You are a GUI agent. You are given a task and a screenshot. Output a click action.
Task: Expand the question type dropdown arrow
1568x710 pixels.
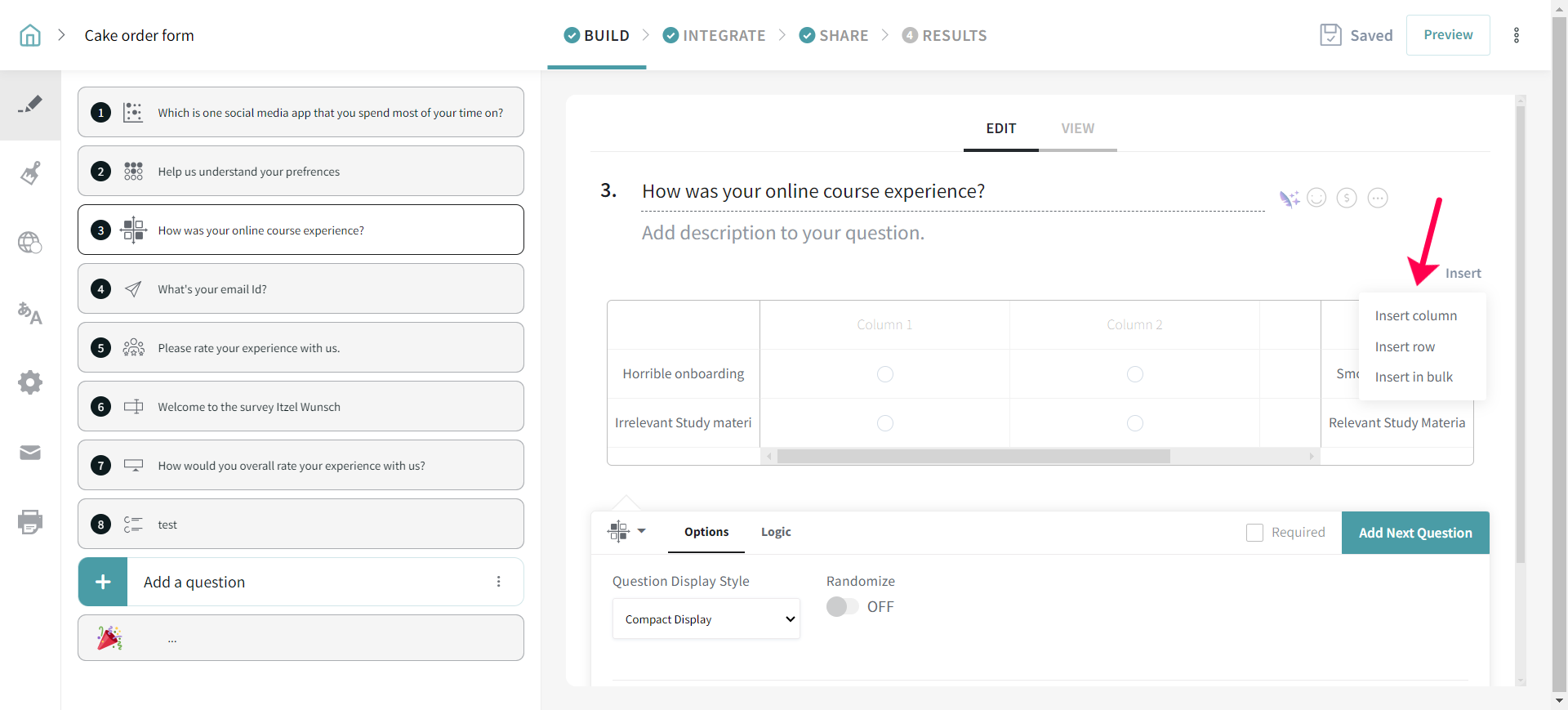[x=642, y=531]
